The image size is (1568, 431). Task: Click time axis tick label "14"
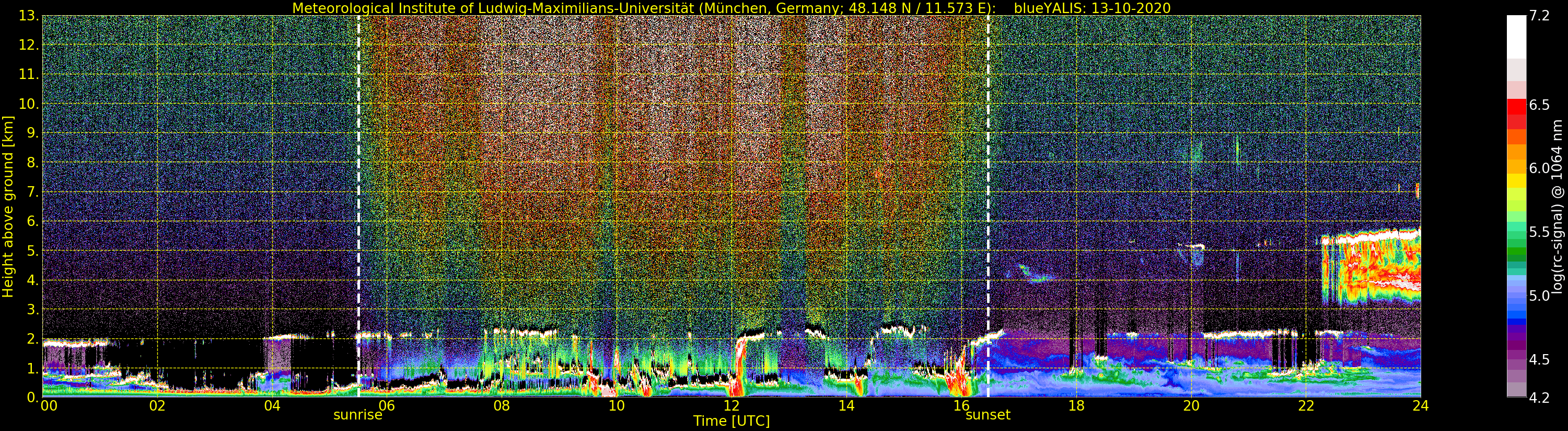point(846,405)
